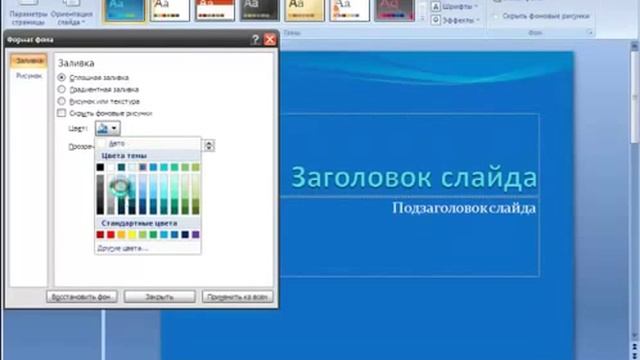Choose the Авто automatic color option
This screenshot has height=360, width=640.
point(148,144)
